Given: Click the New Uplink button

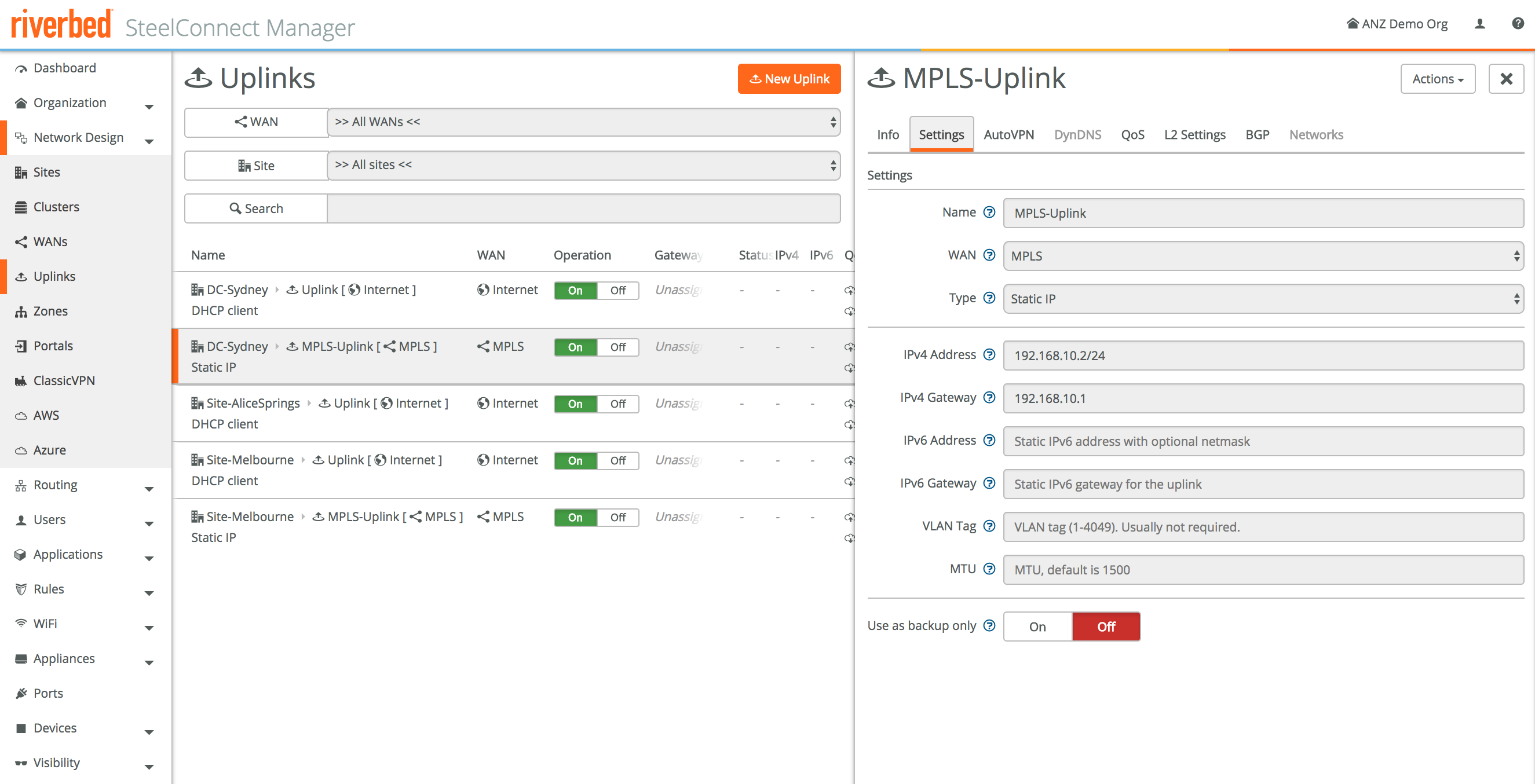Looking at the screenshot, I should pos(788,79).
